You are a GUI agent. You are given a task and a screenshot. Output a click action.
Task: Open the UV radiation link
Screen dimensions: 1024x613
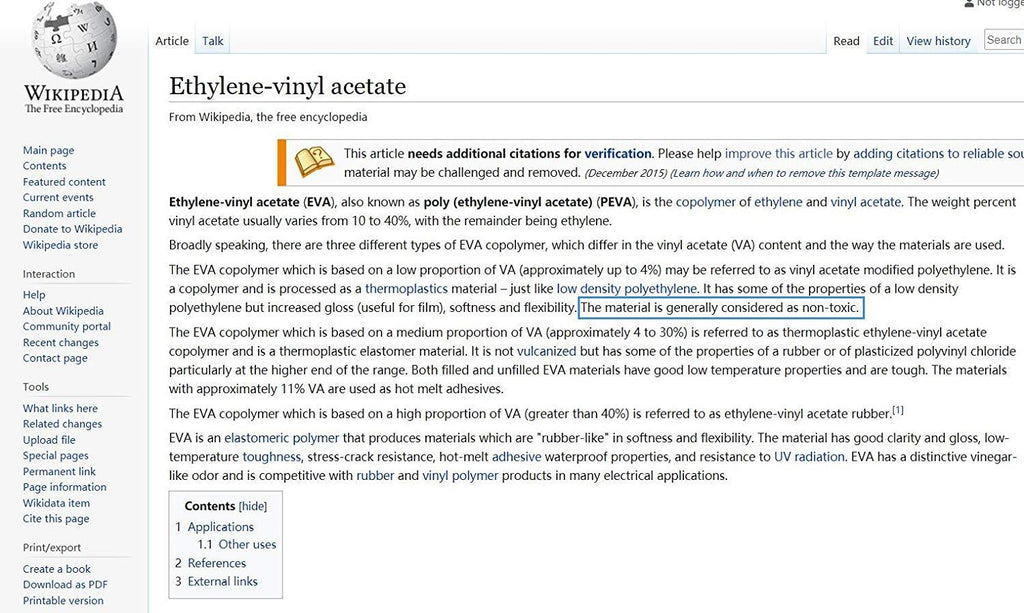coord(809,457)
